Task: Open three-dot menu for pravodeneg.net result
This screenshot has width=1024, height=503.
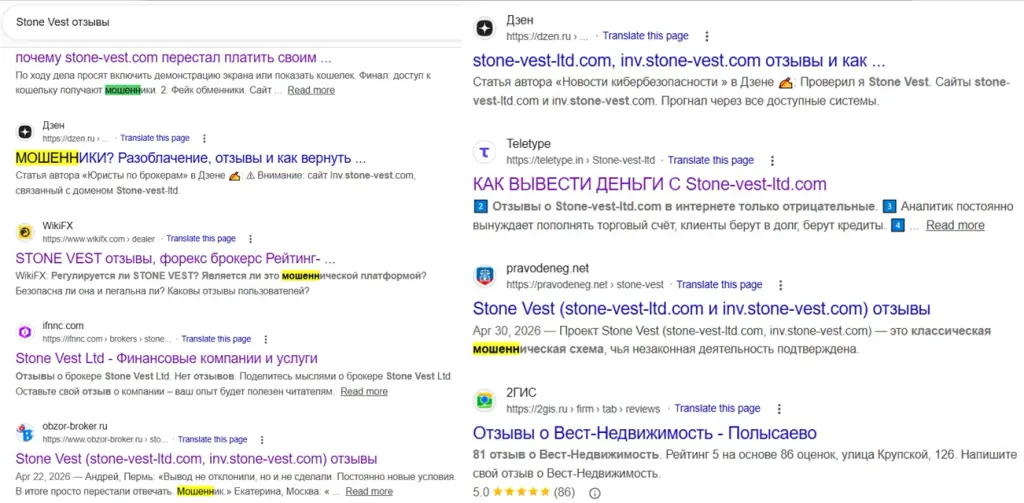Action: (x=780, y=285)
